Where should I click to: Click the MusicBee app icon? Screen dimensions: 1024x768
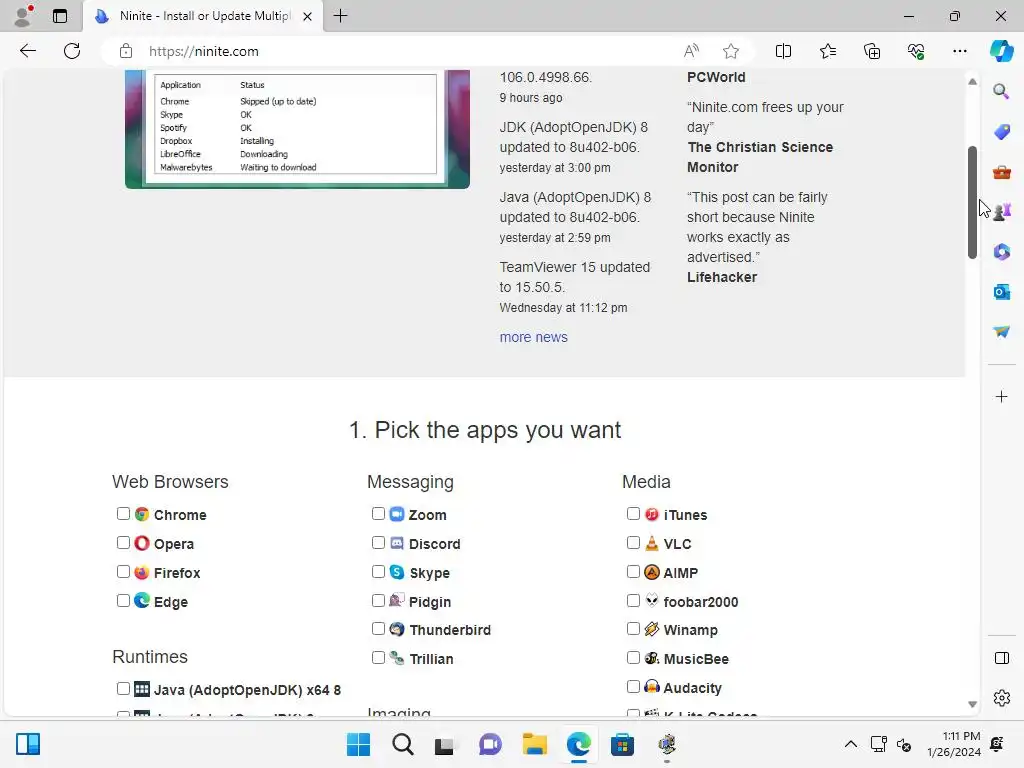(652, 658)
